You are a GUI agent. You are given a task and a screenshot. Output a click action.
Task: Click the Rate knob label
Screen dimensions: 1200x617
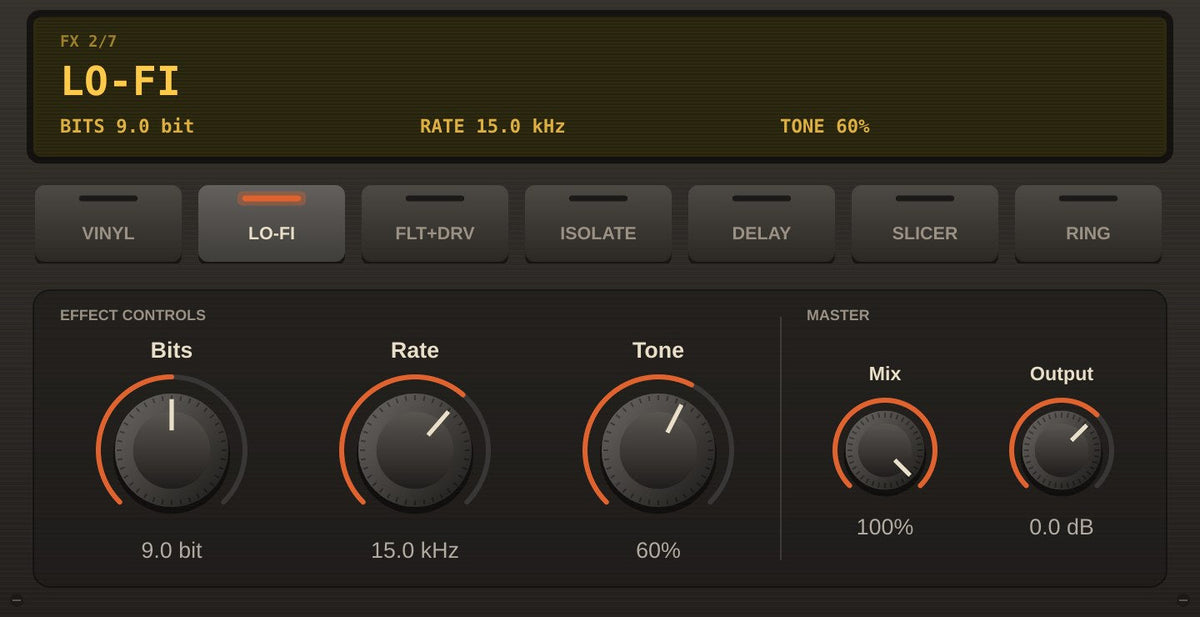pyautogui.click(x=415, y=350)
